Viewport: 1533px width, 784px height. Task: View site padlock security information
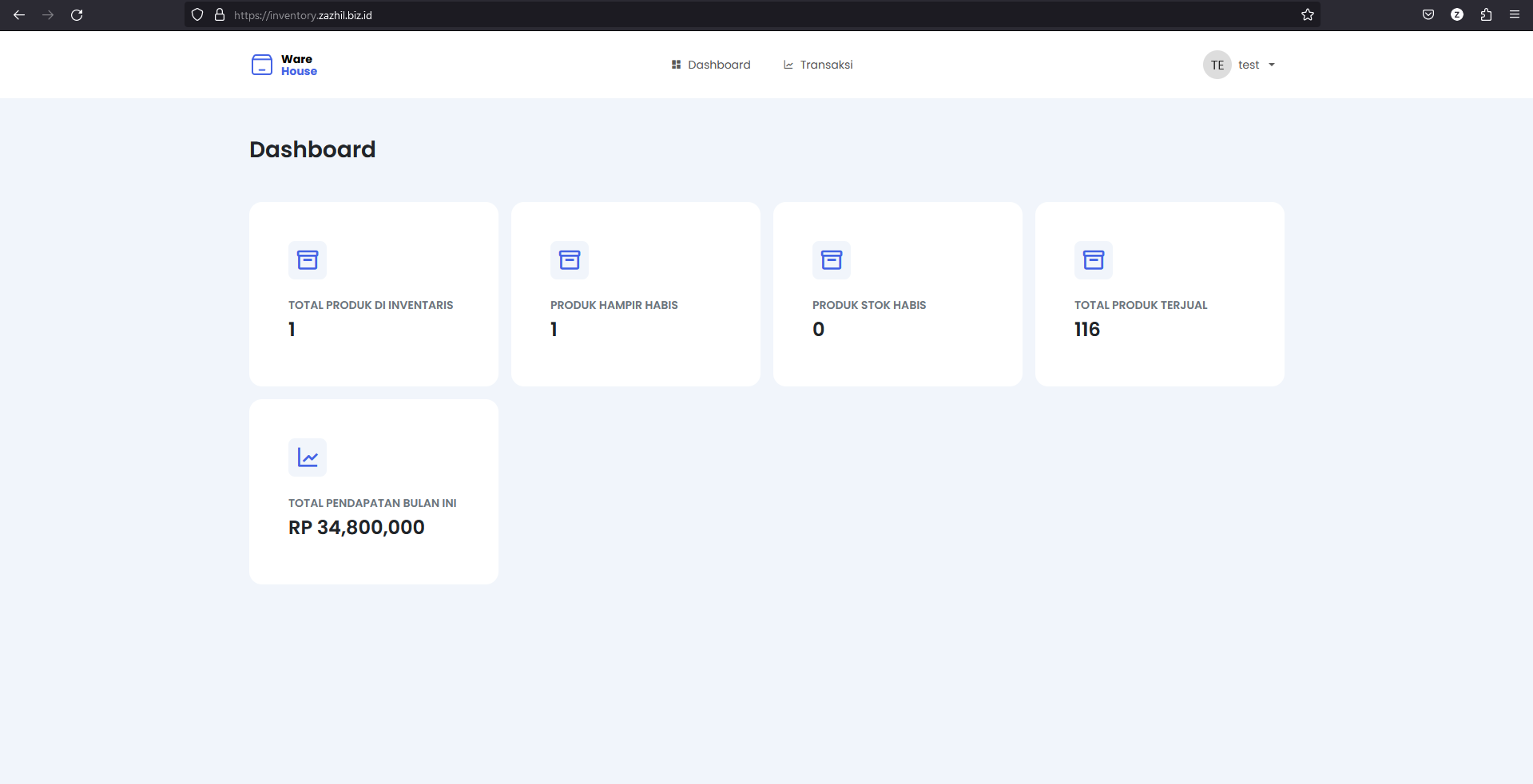click(220, 15)
